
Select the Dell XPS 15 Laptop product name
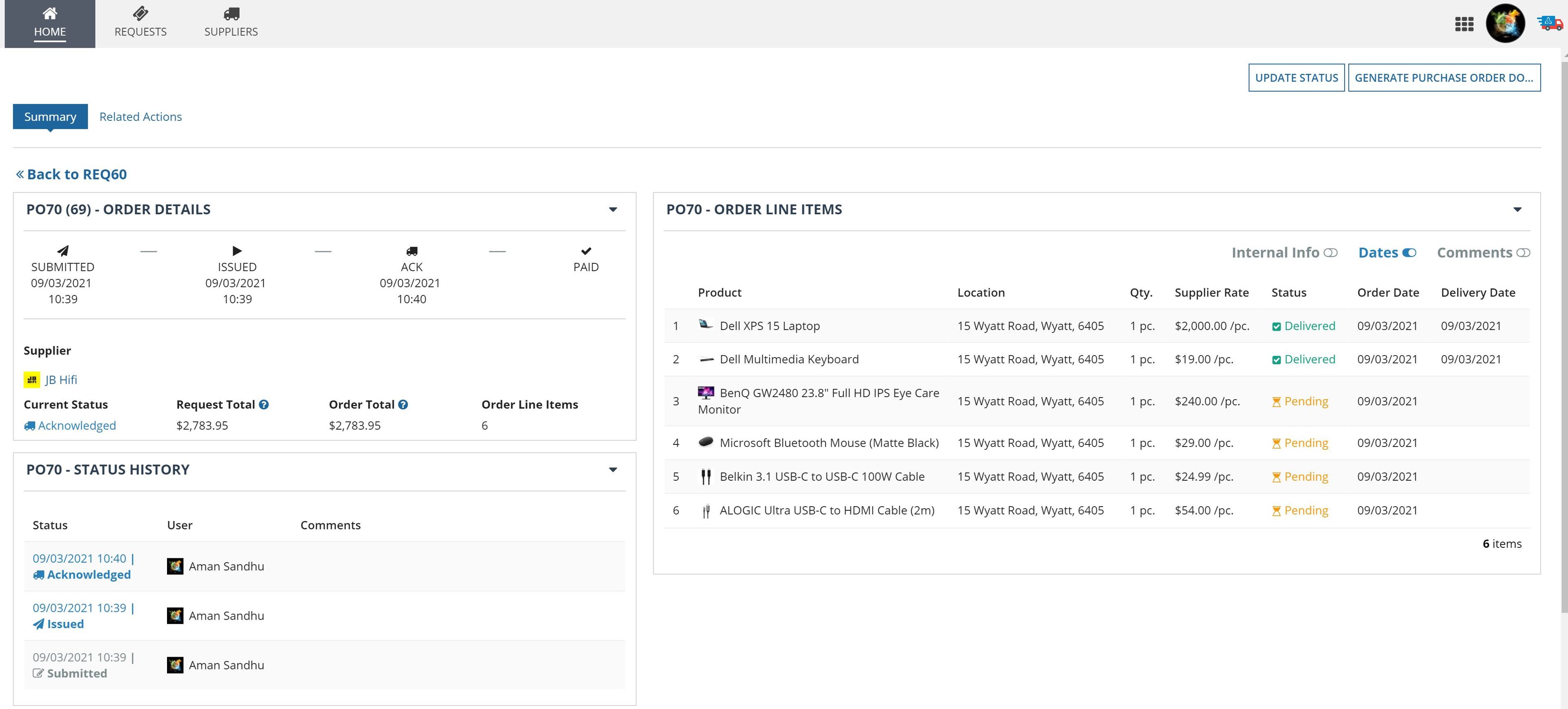(x=769, y=326)
